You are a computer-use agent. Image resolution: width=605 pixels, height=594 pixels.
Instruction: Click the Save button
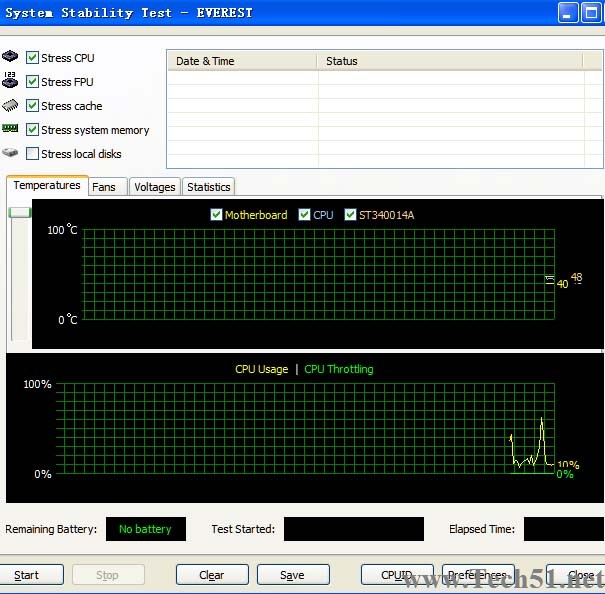click(x=292, y=575)
